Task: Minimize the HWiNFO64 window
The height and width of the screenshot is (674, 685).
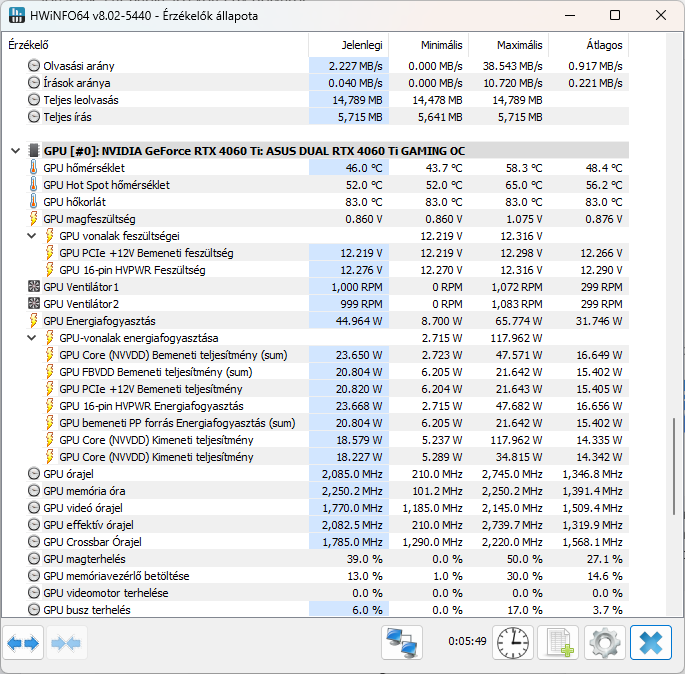Action: click(x=570, y=15)
